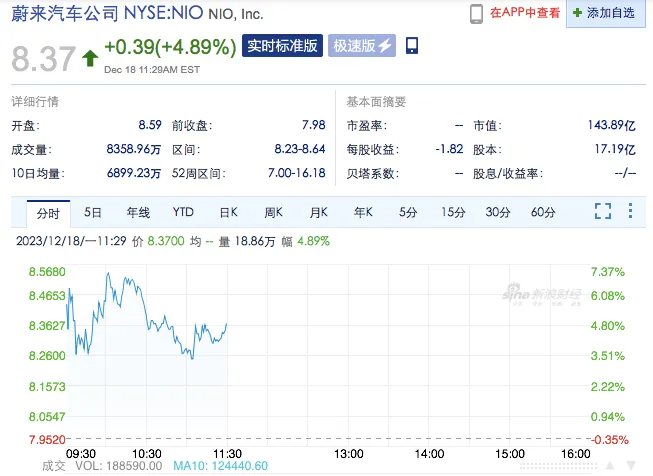Click the mobile phone icon beside 极速版
Screen dimensions: 653x476
click(412, 46)
